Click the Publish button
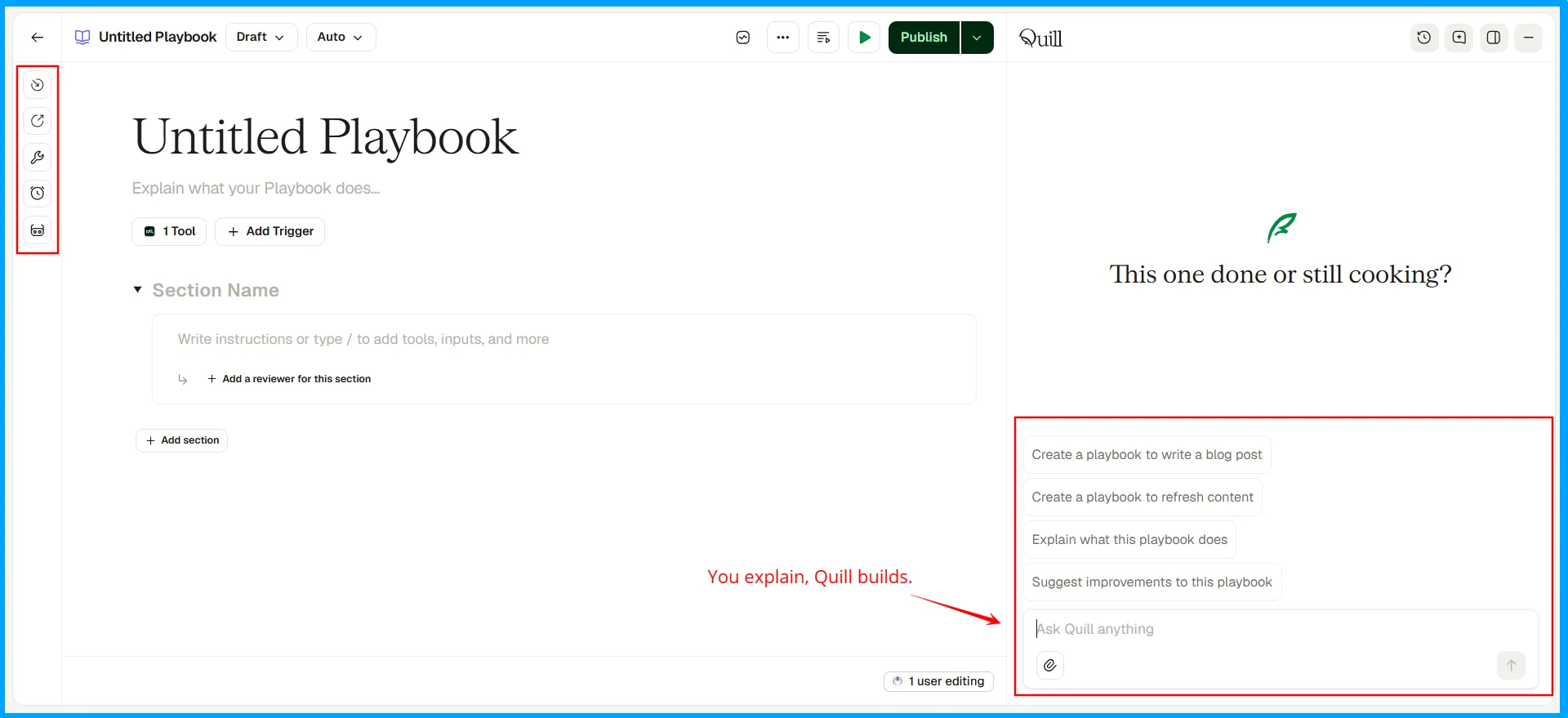This screenshot has height=718, width=1568. 924,38
